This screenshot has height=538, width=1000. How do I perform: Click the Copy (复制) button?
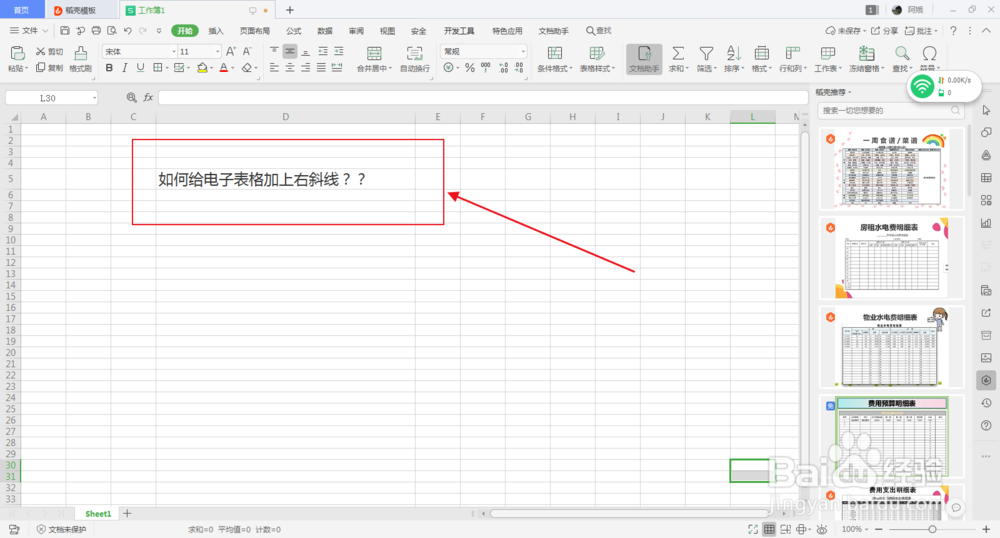49,68
